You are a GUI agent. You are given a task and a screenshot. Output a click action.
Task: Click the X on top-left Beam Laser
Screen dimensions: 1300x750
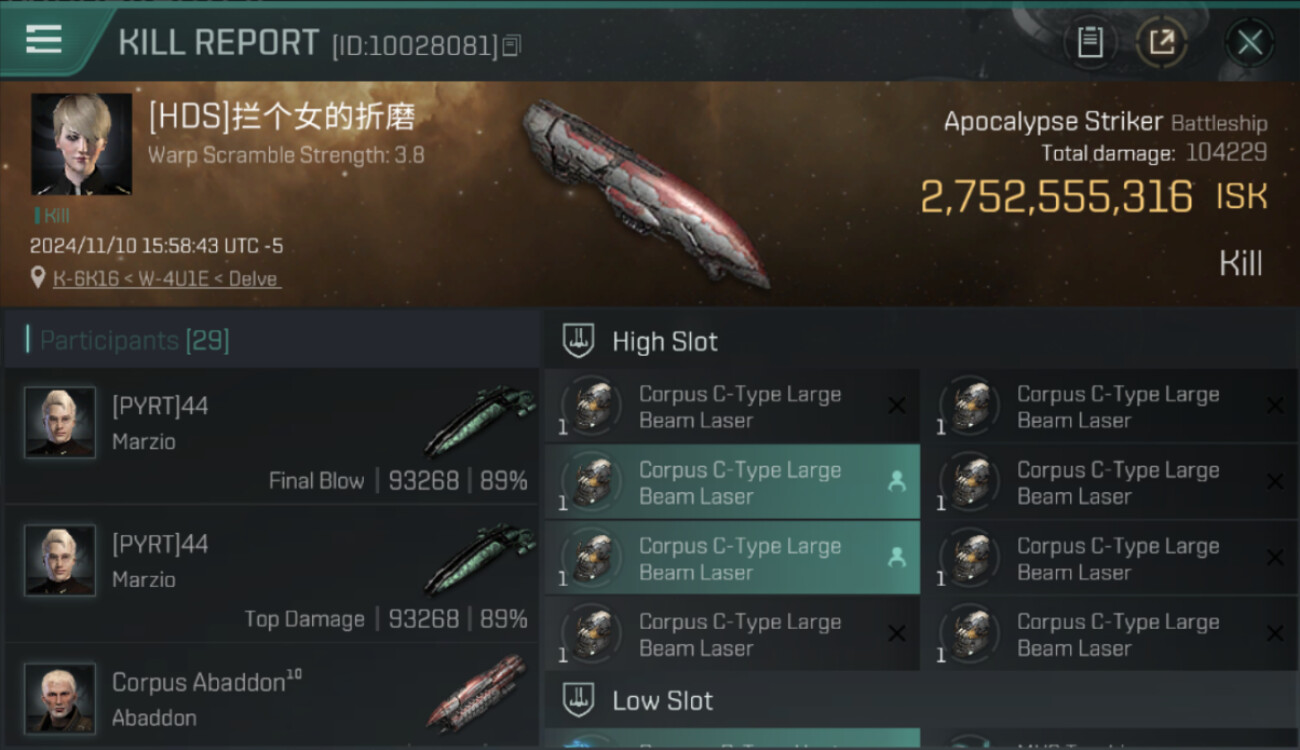897,405
